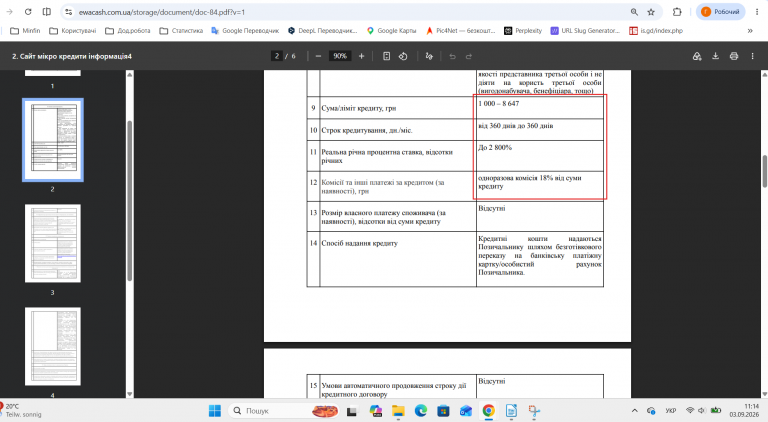Open PDF viewer more actions menu
The width and height of the screenshot is (768, 422).
[x=753, y=56]
